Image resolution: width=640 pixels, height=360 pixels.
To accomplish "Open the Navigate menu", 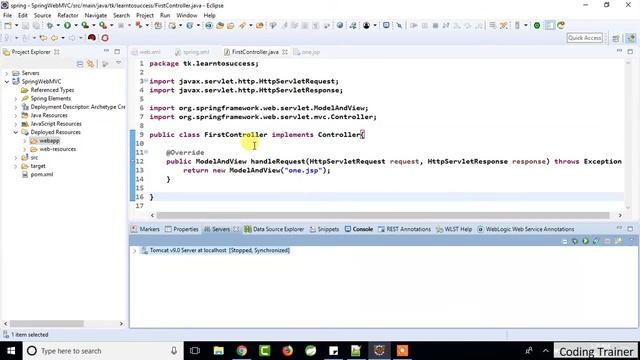I will (96, 15).
